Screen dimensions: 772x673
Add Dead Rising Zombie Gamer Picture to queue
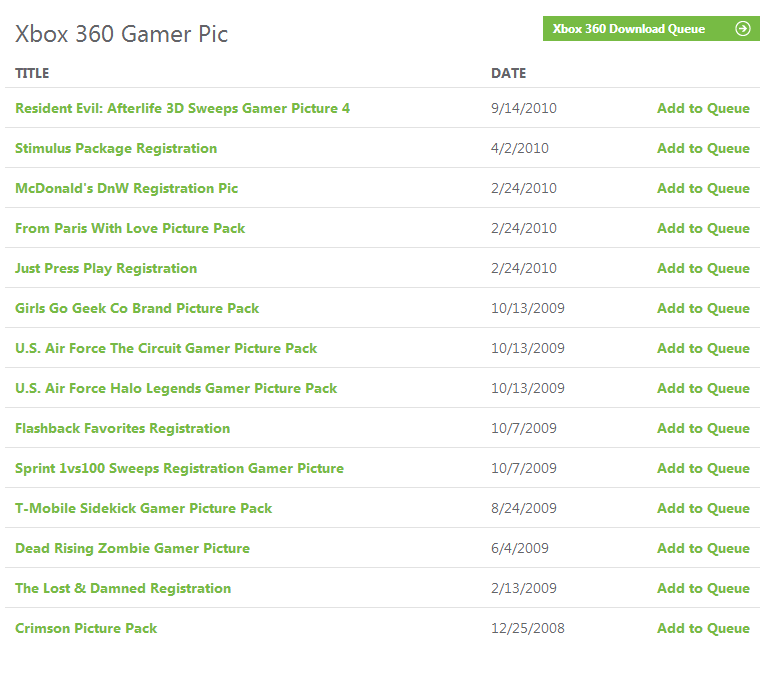pos(703,548)
